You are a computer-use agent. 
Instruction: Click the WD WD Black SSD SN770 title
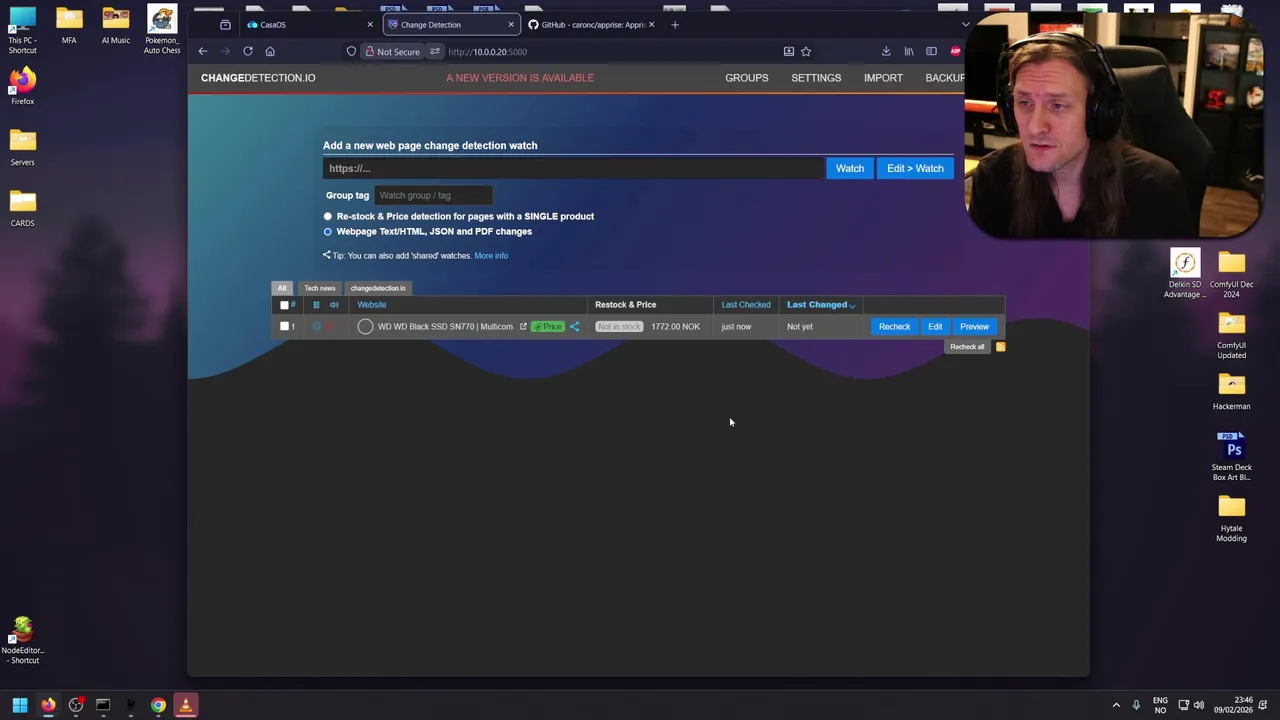(445, 327)
